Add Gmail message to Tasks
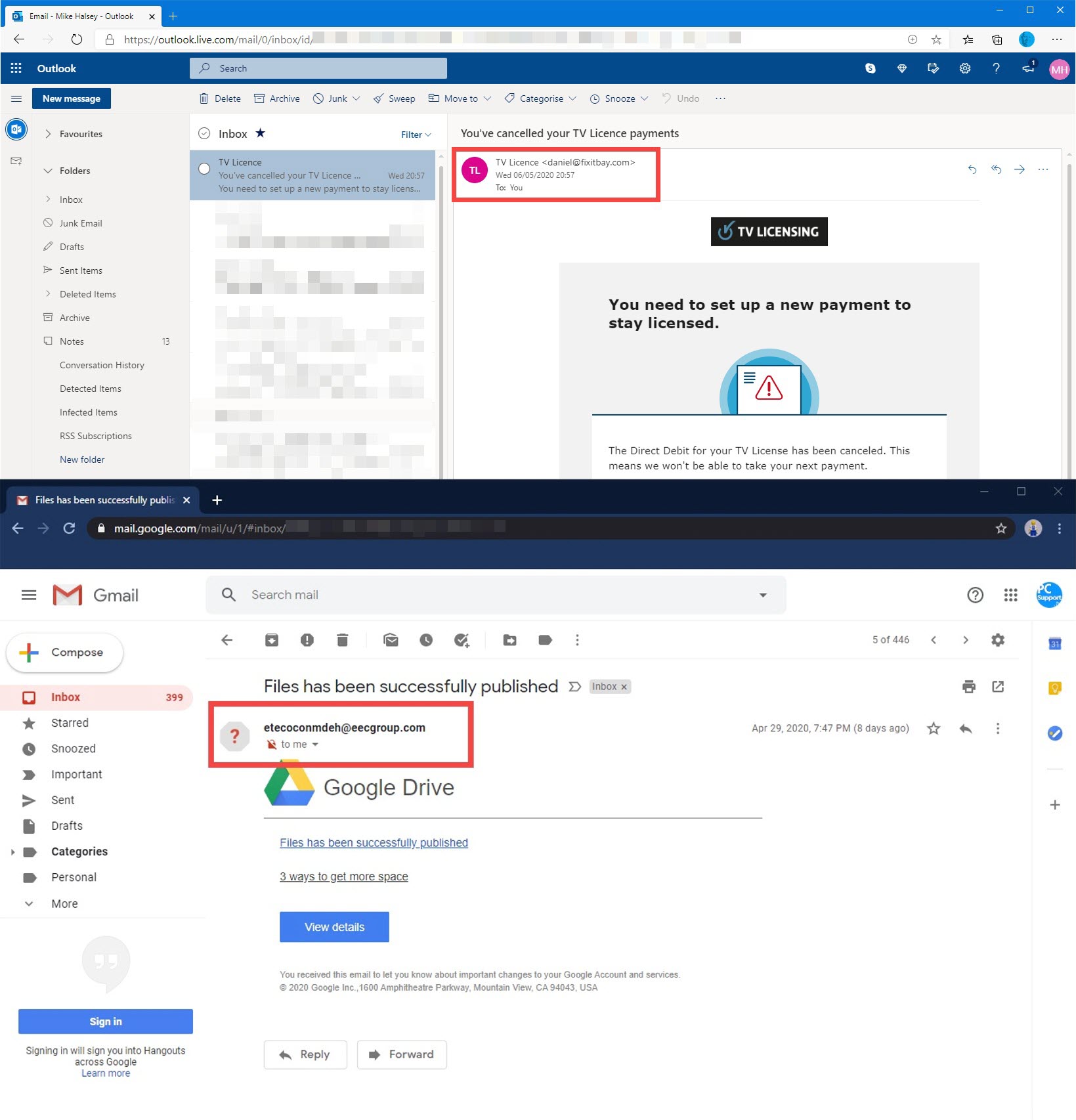This screenshot has width=1076, height=1120. (x=462, y=640)
